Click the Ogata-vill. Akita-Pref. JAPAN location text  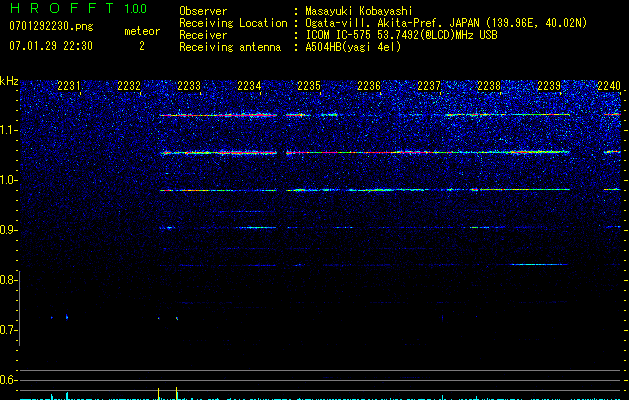point(446,23)
